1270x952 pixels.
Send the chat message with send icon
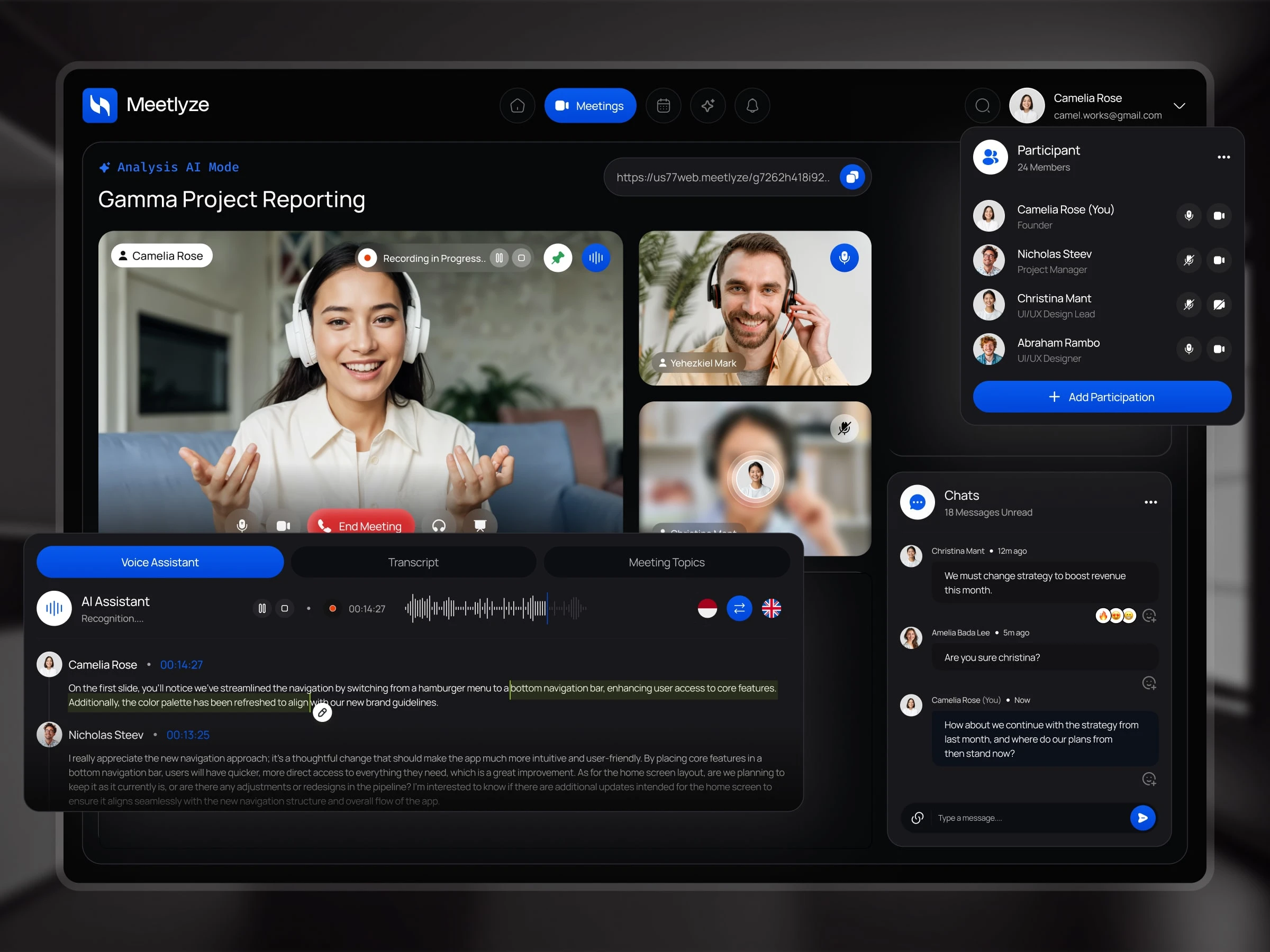pos(1142,818)
